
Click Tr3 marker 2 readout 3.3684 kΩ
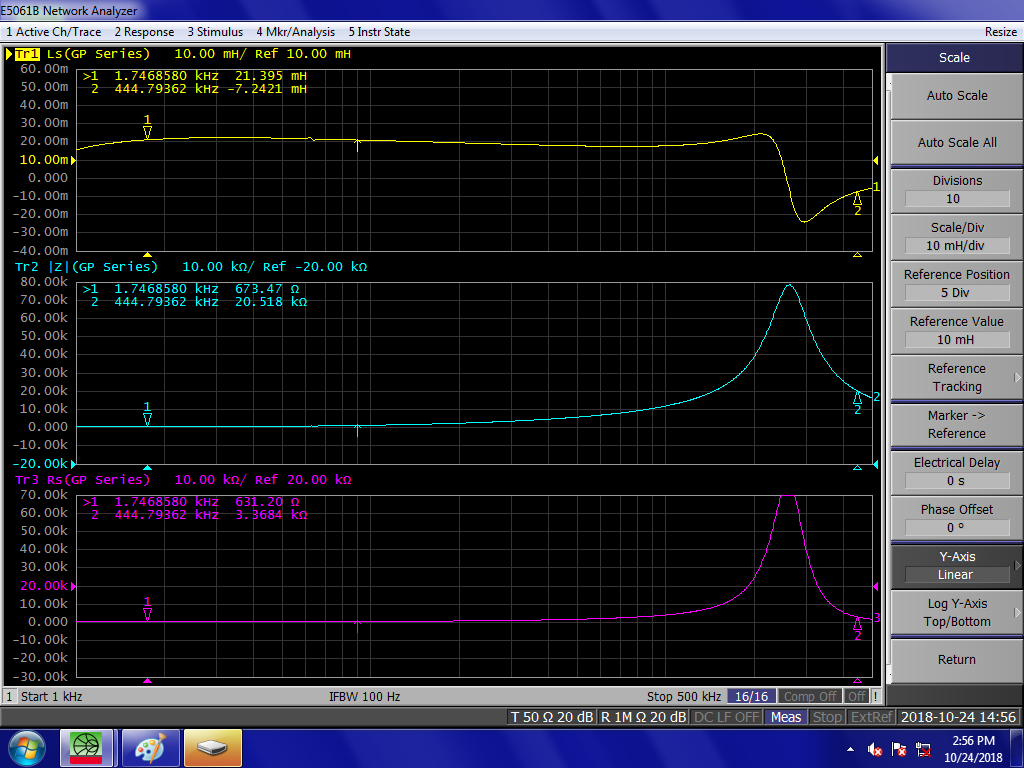click(x=270, y=515)
